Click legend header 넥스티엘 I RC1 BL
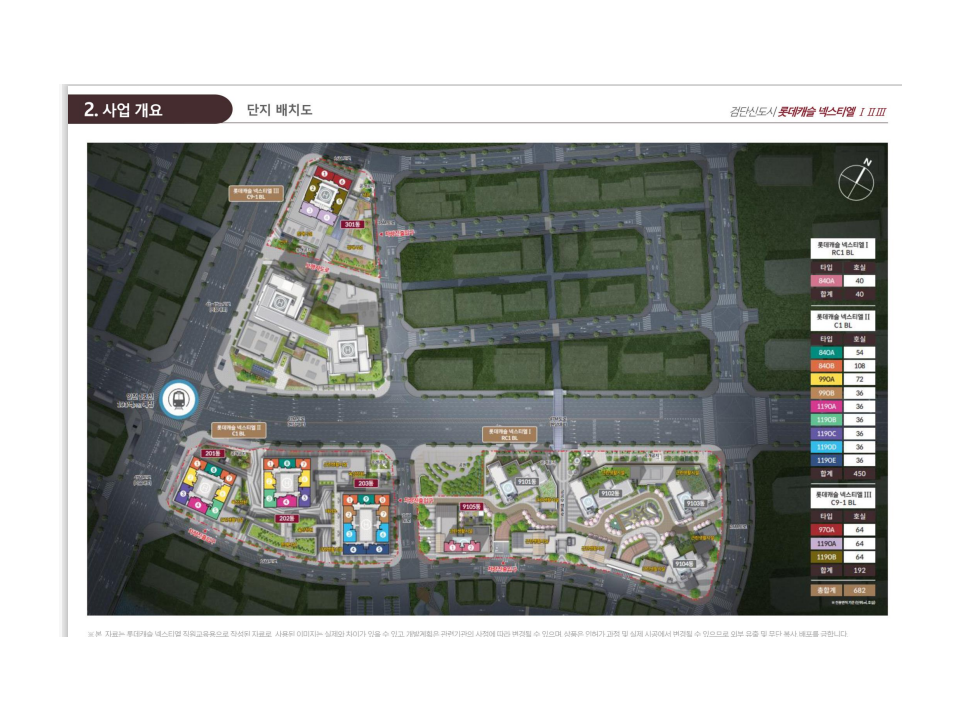960x720 pixels. pos(842,248)
